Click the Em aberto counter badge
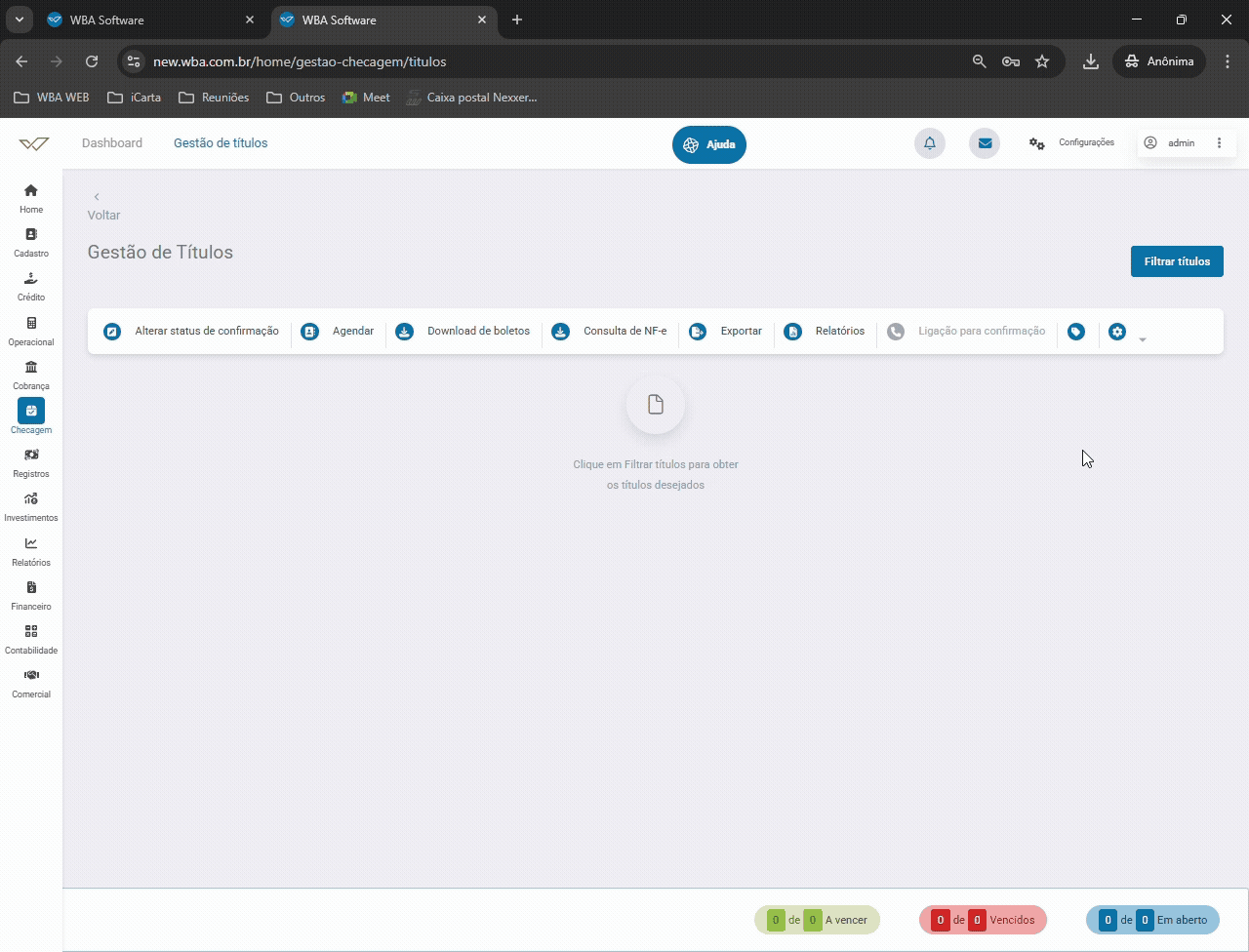1249x952 pixels. 1152,920
